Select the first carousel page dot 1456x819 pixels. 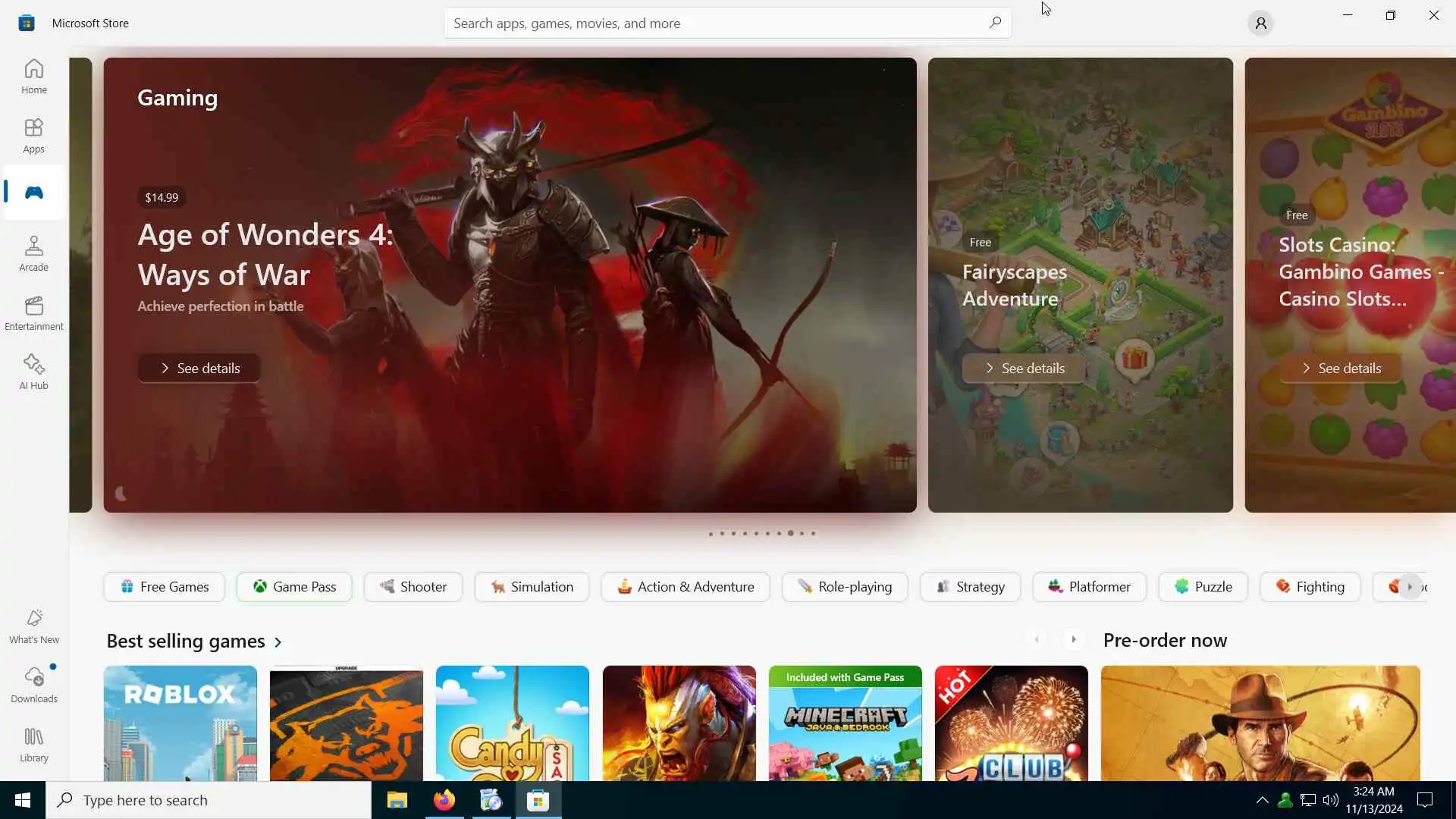click(711, 534)
